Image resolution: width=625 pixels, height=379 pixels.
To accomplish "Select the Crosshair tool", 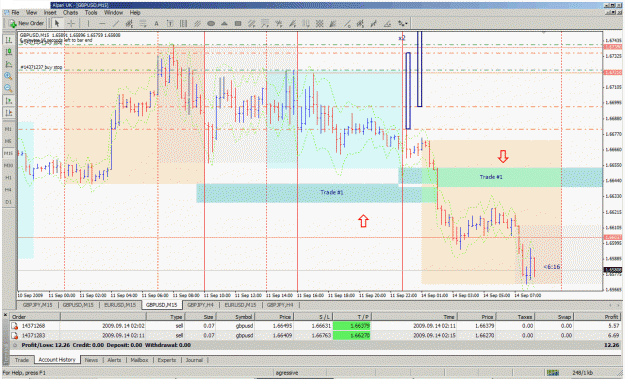I will click(71, 24).
